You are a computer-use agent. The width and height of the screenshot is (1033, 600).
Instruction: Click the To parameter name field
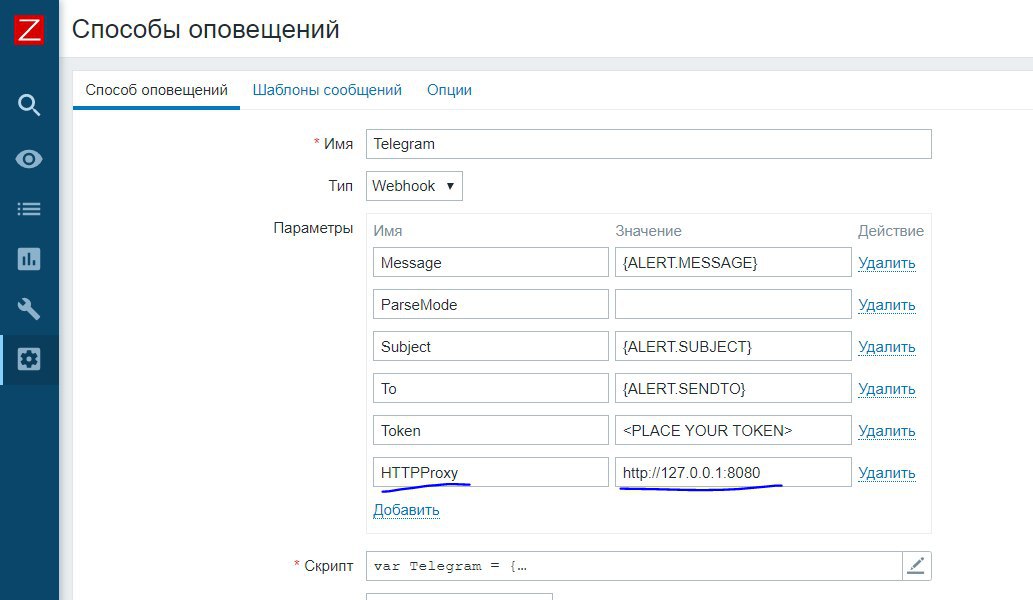coord(491,389)
